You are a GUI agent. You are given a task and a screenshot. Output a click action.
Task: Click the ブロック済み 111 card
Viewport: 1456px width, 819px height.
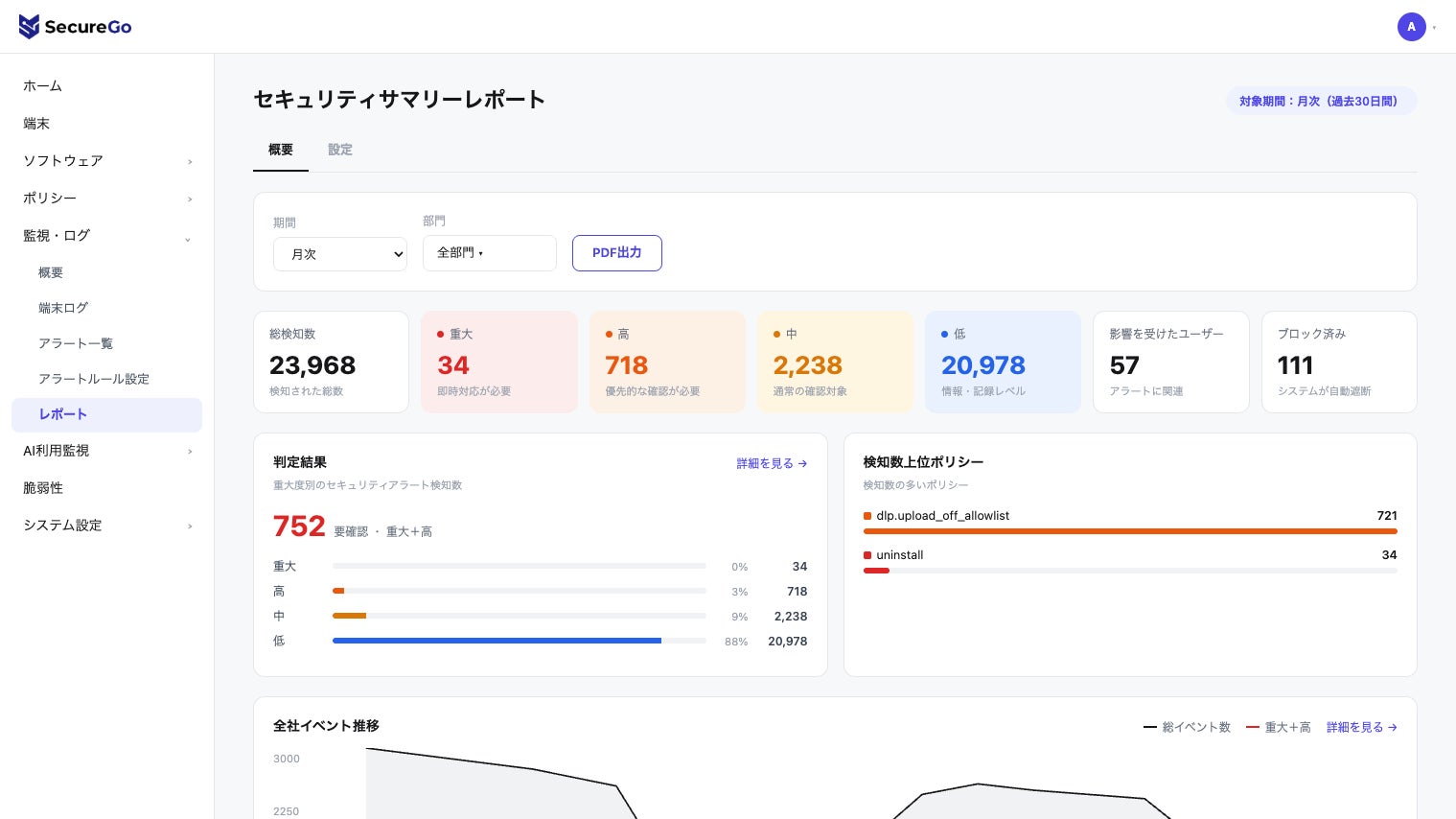pyautogui.click(x=1339, y=362)
